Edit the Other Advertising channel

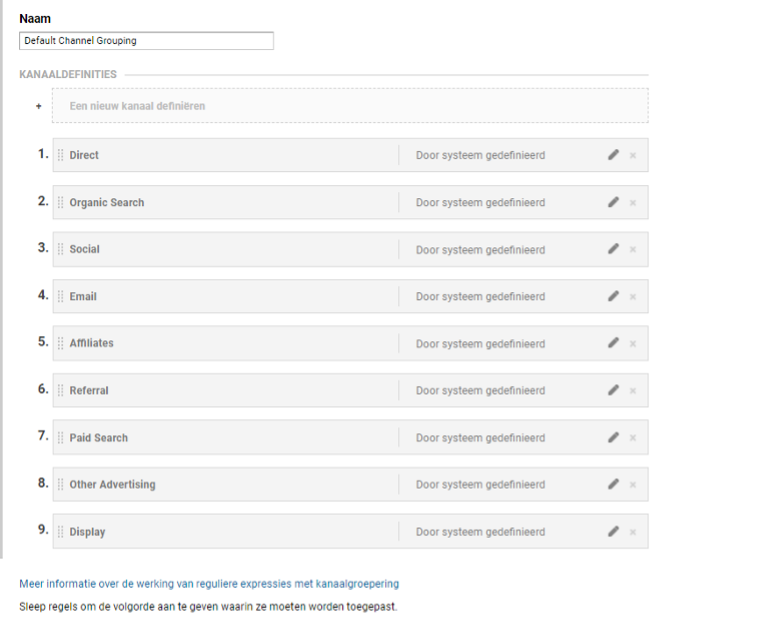613,484
